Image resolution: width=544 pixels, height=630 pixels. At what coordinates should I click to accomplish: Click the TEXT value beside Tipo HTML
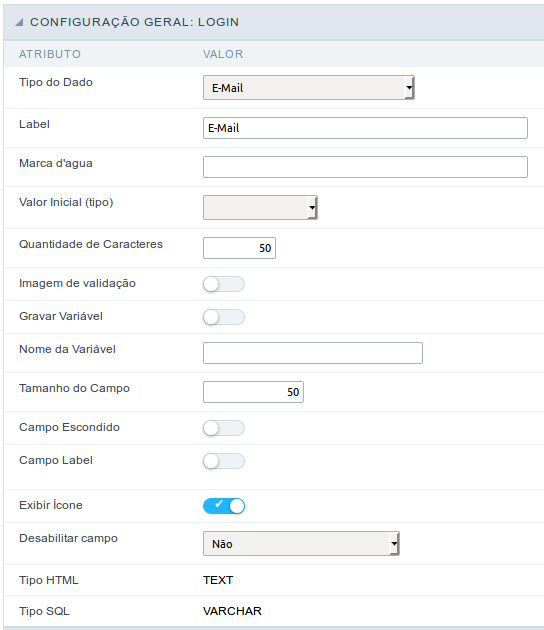[218, 580]
